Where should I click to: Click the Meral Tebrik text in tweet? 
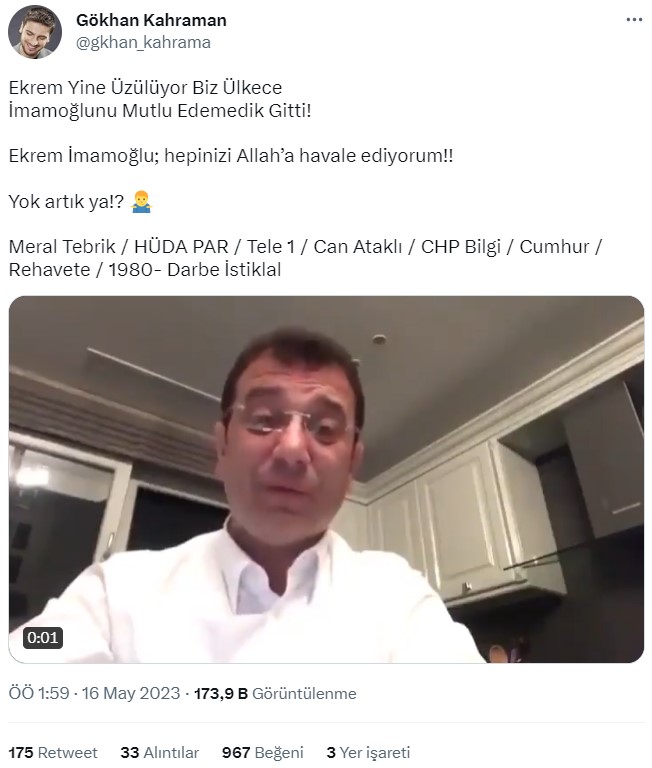62,247
